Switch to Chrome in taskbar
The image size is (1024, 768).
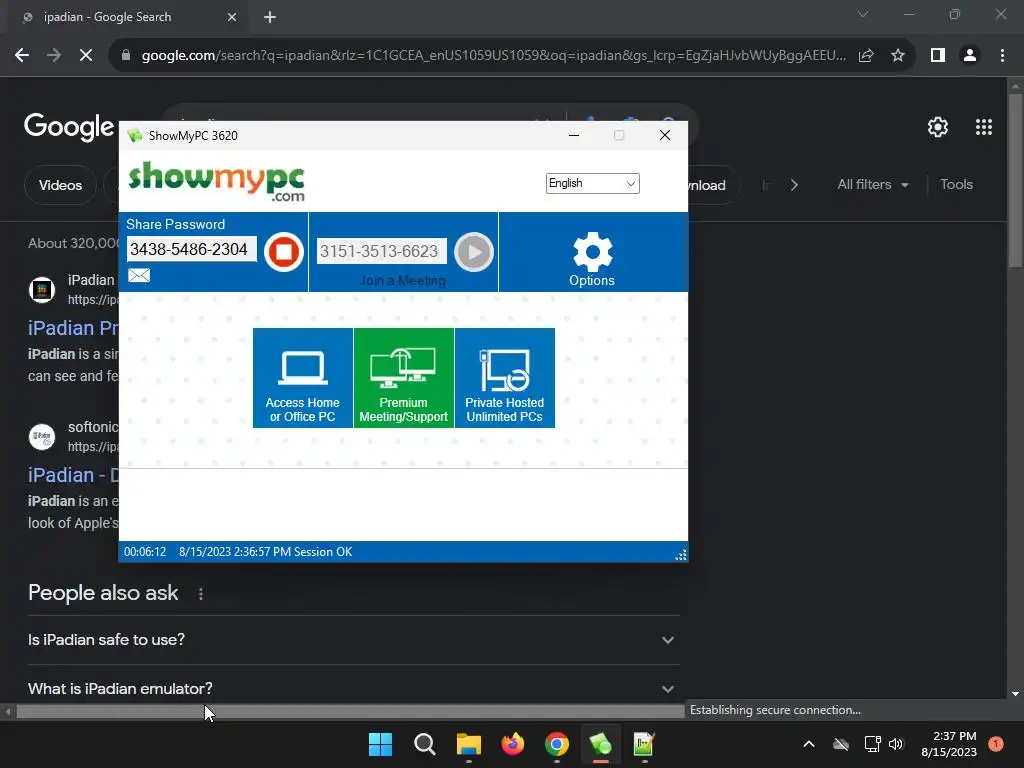(x=556, y=744)
